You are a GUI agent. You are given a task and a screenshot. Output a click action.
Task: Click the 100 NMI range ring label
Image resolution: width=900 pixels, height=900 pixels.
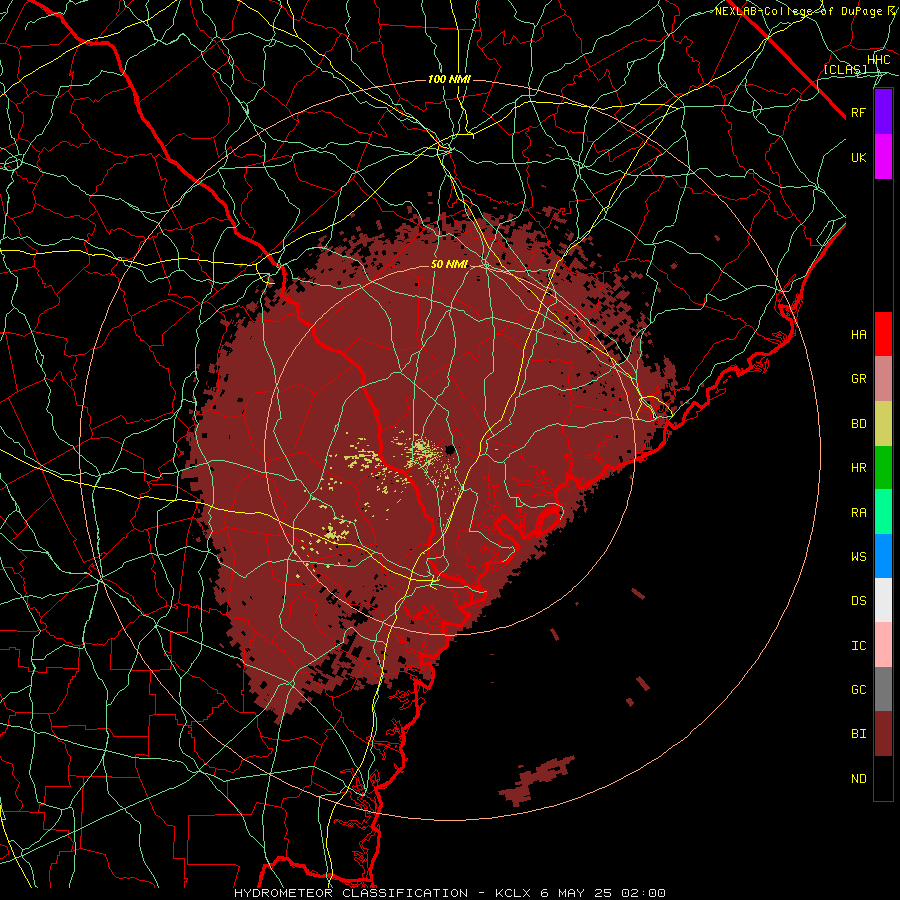pos(449,79)
